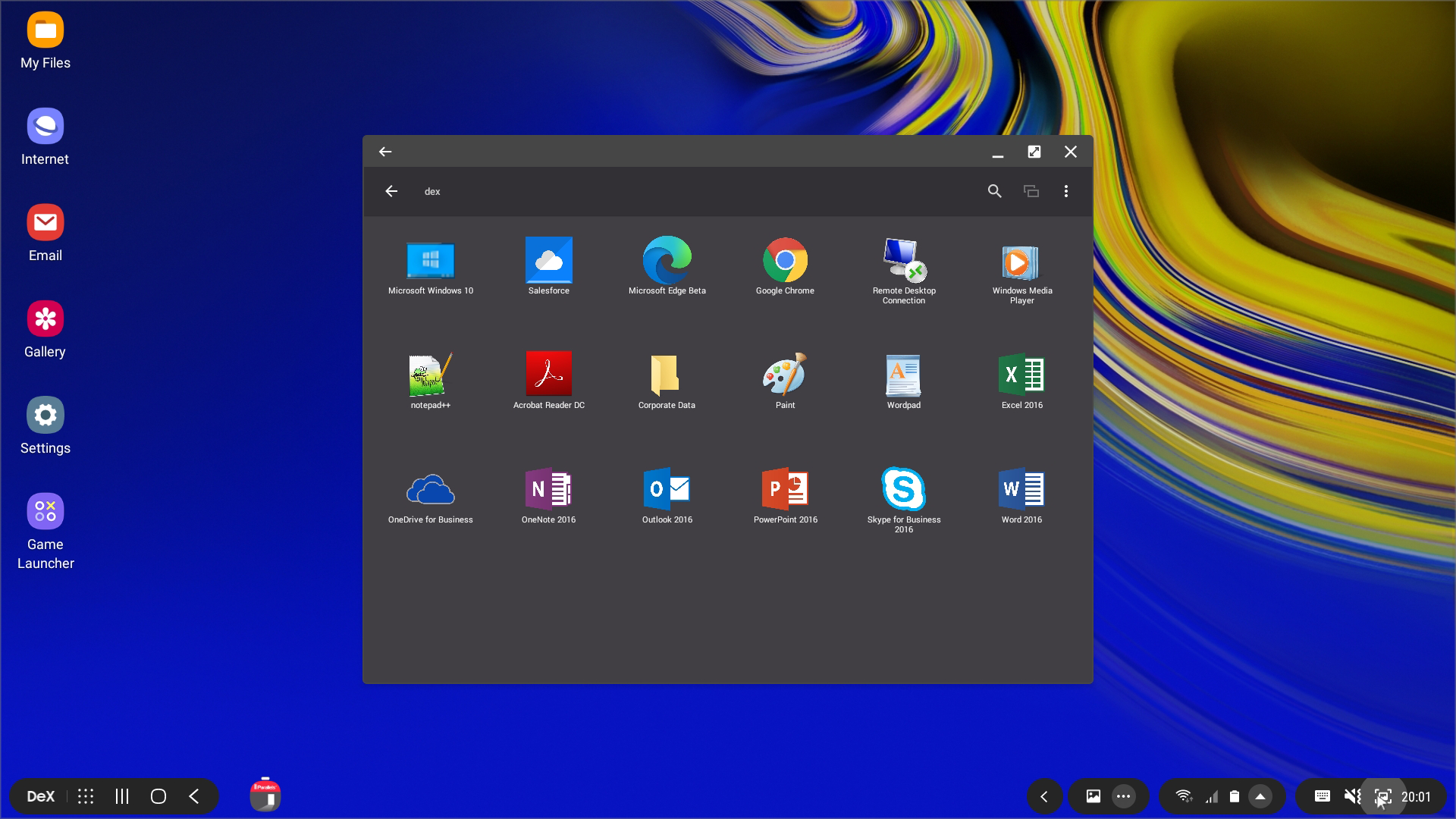Open the three-dot overflow menu
This screenshot has width=1456, height=819.
click(x=1065, y=191)
